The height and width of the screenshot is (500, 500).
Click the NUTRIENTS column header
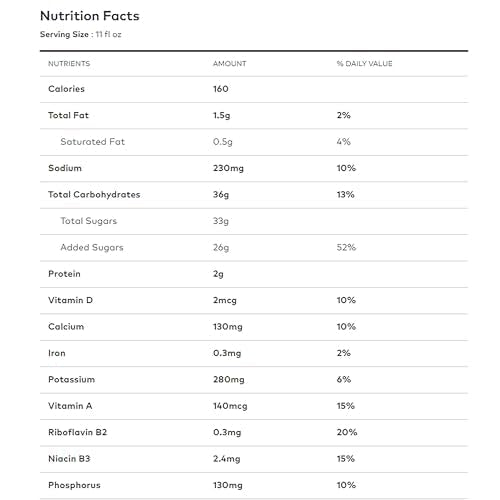(69, 64)
